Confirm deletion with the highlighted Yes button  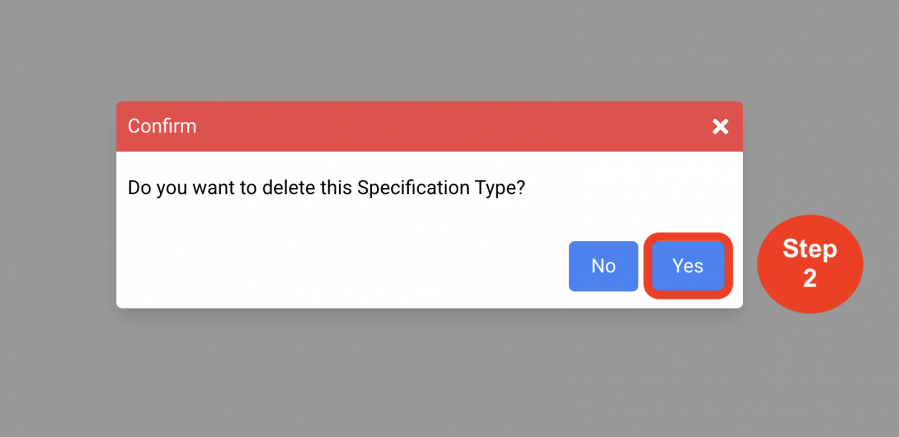click(688, 266)
